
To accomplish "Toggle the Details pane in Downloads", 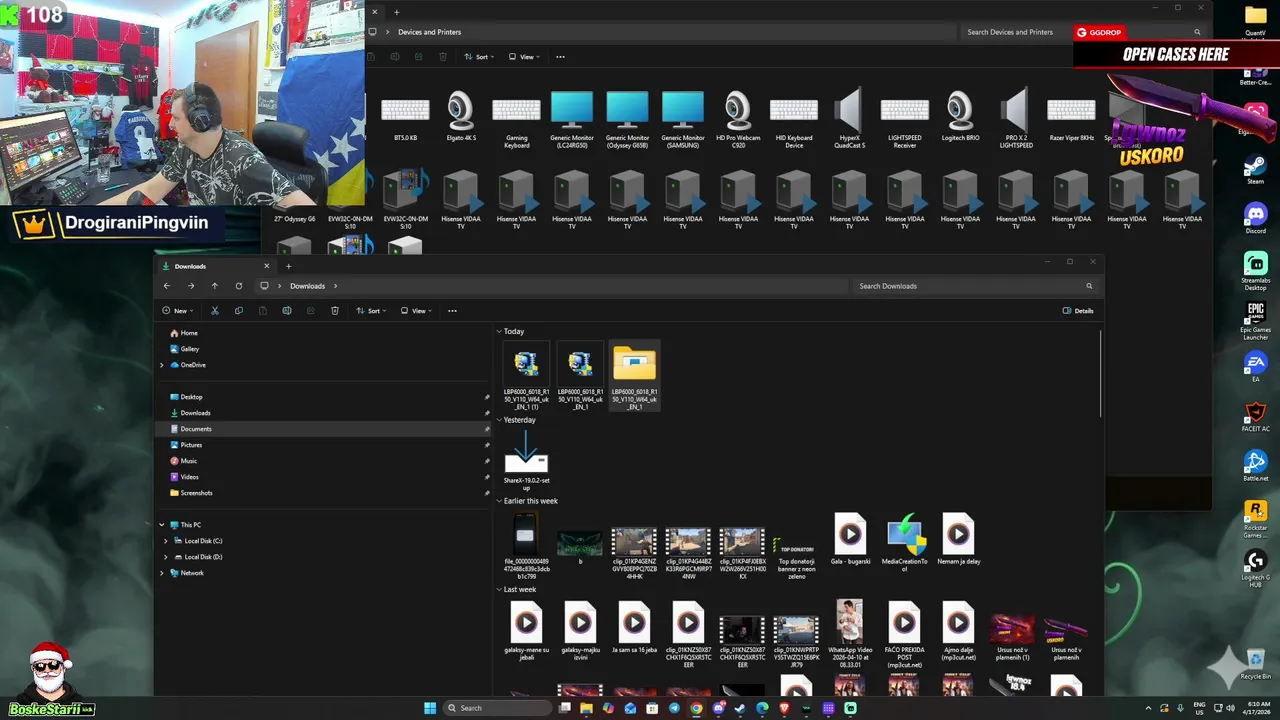I will (x=1078, y=311).
